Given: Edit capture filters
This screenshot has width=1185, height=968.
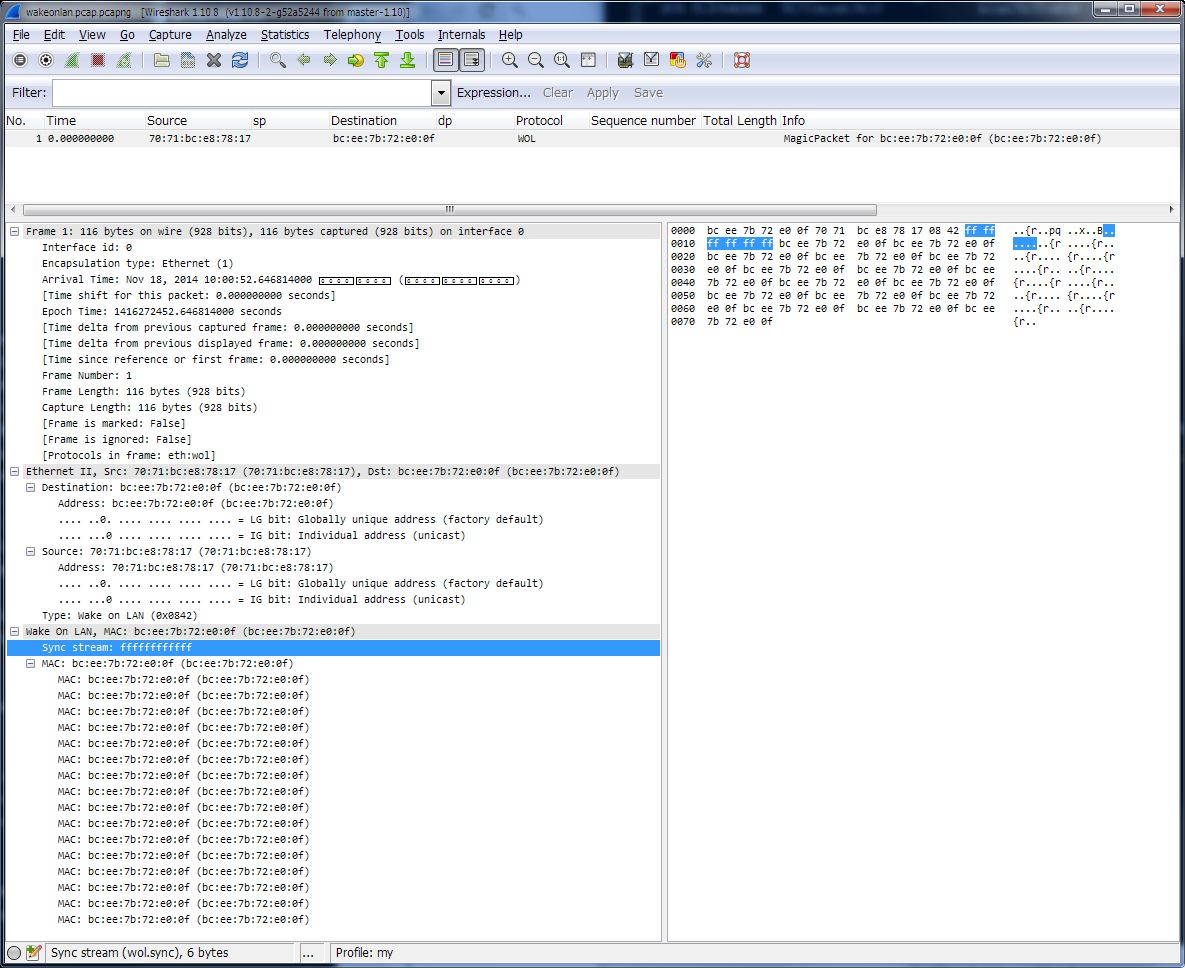Looking at the screenshot, I should pos(625,60).
